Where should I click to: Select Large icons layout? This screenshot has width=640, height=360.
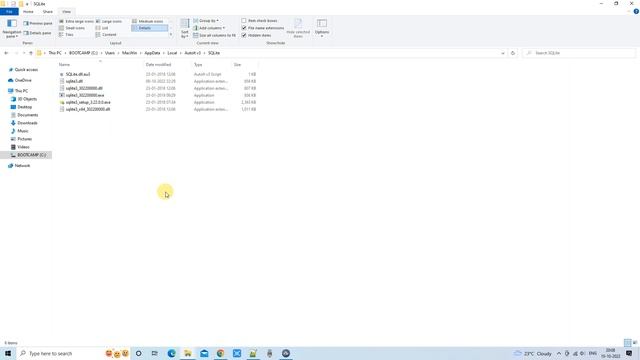pyautogui.click(x=109, y=21)
